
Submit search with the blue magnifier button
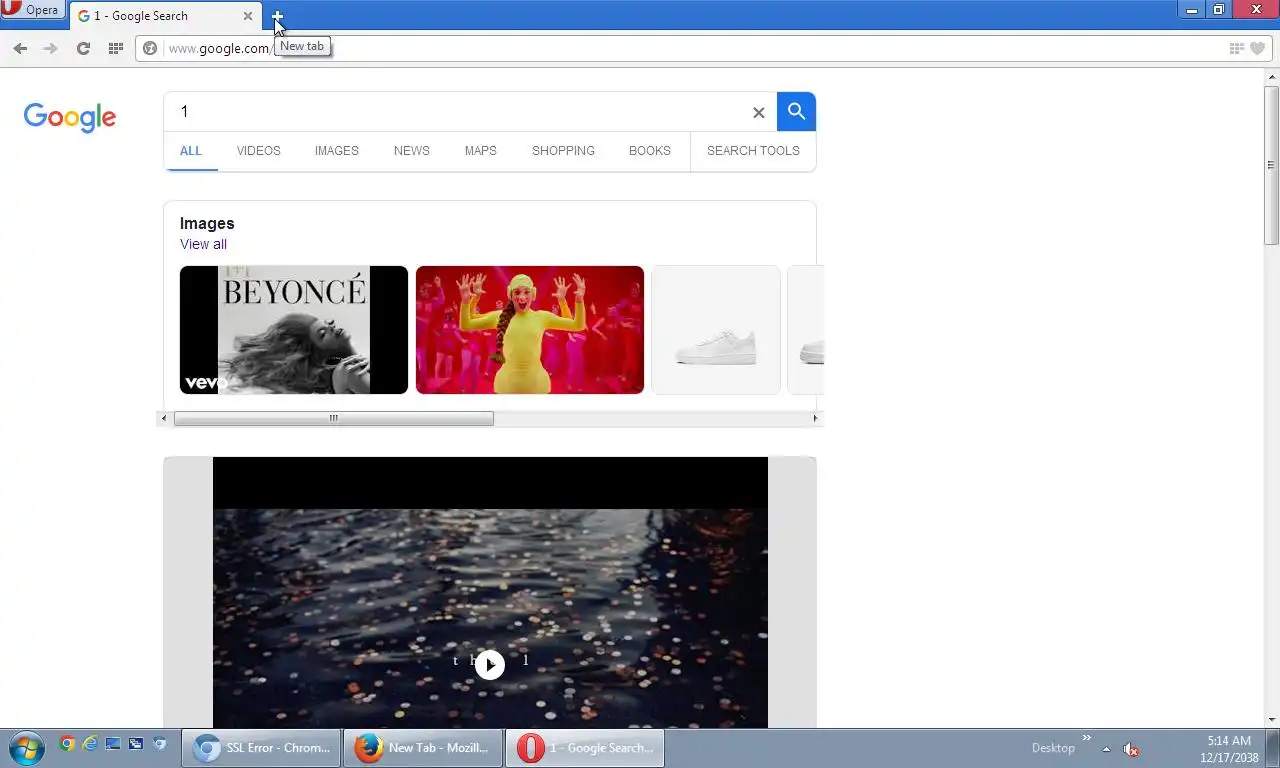click(x=796, y=112)
